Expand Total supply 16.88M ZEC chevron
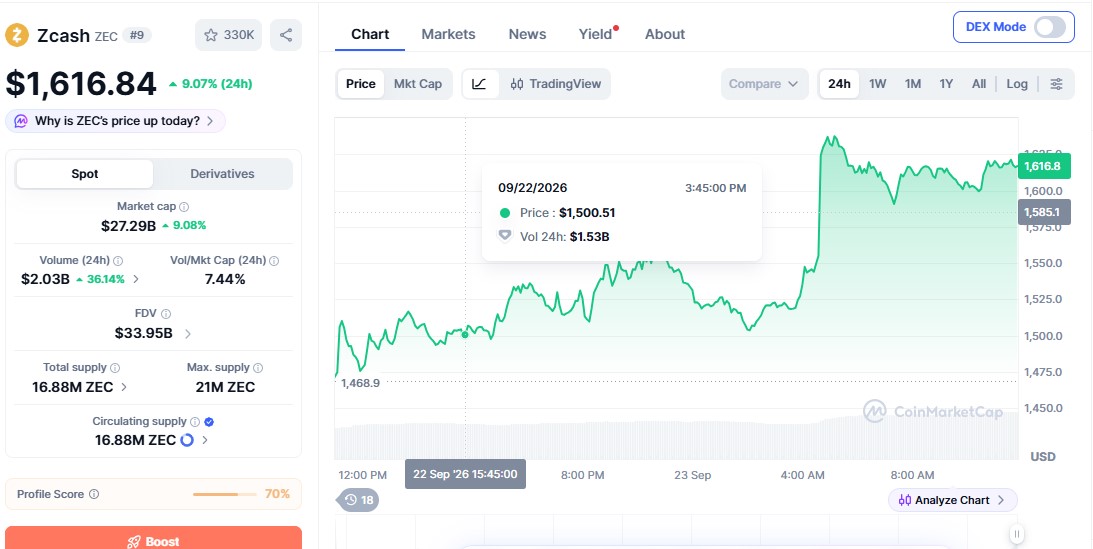1093x549 pixels. [x=124, y=387]
